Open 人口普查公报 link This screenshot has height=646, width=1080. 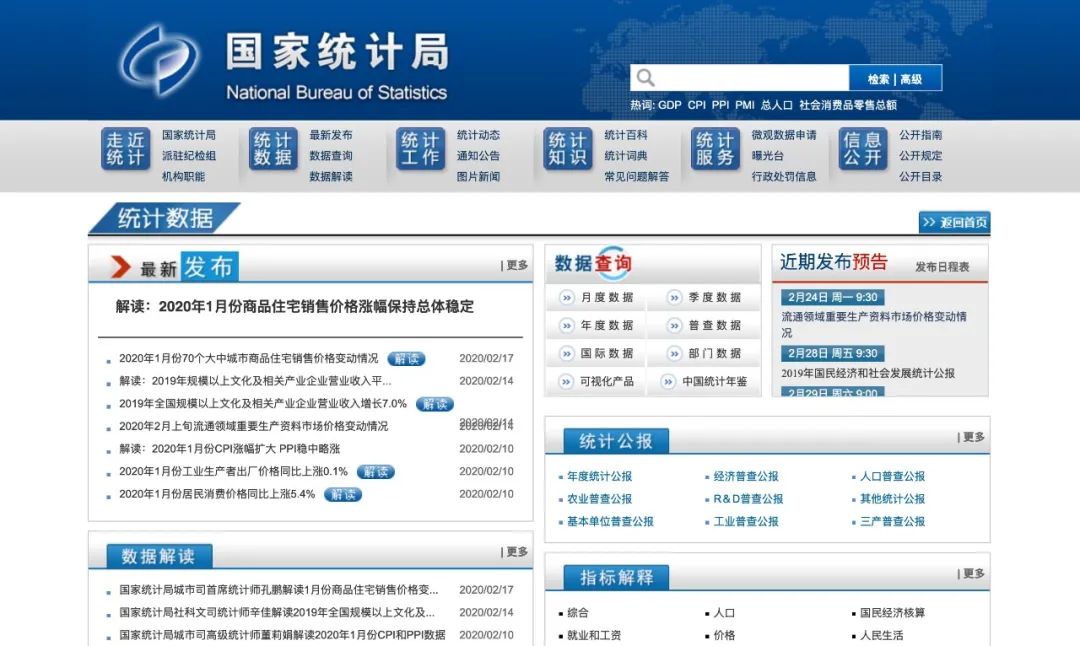click(x=893, y=476)
